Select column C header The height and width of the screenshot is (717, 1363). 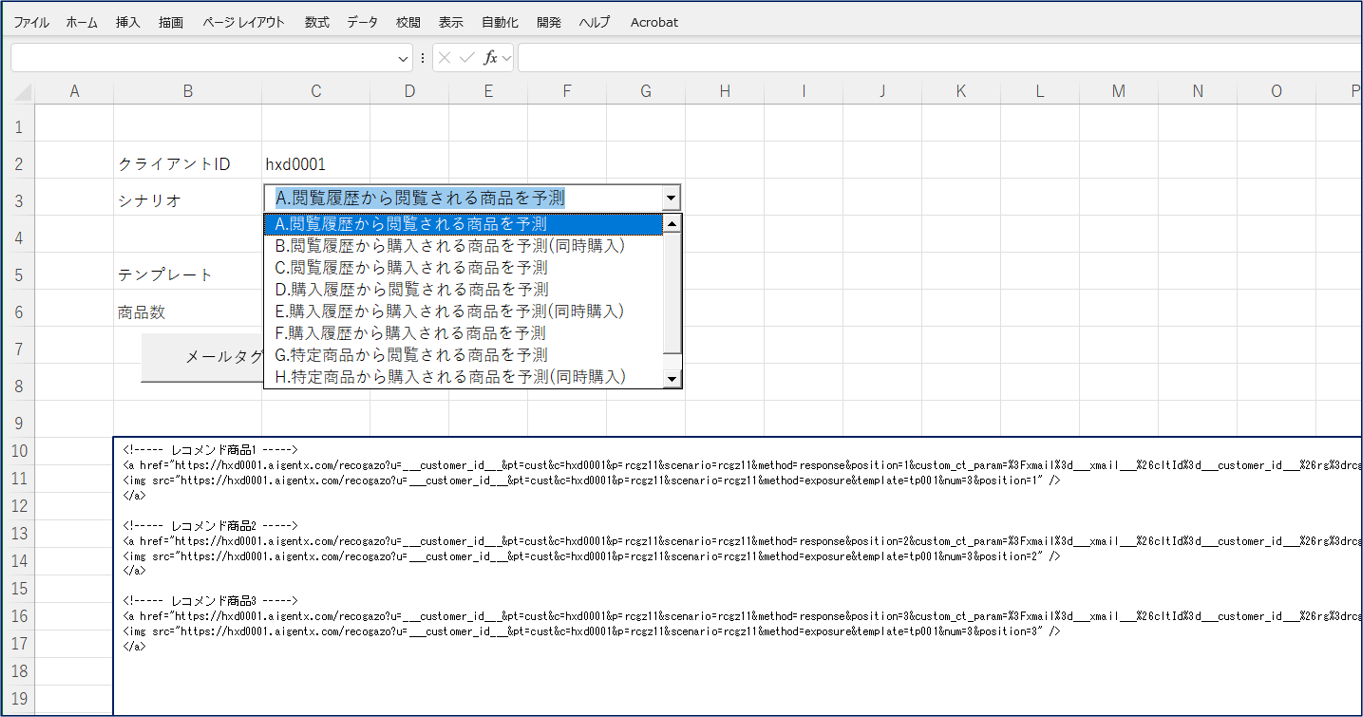(316, 92)
